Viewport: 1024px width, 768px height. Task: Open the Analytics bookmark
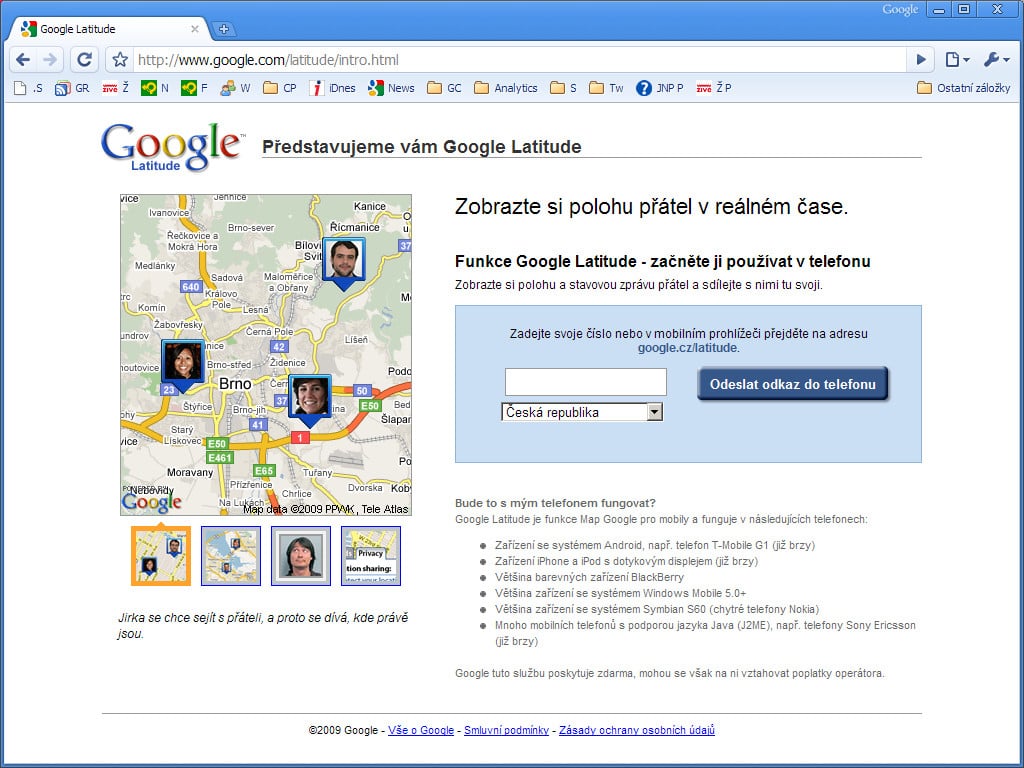click(506, 88)
